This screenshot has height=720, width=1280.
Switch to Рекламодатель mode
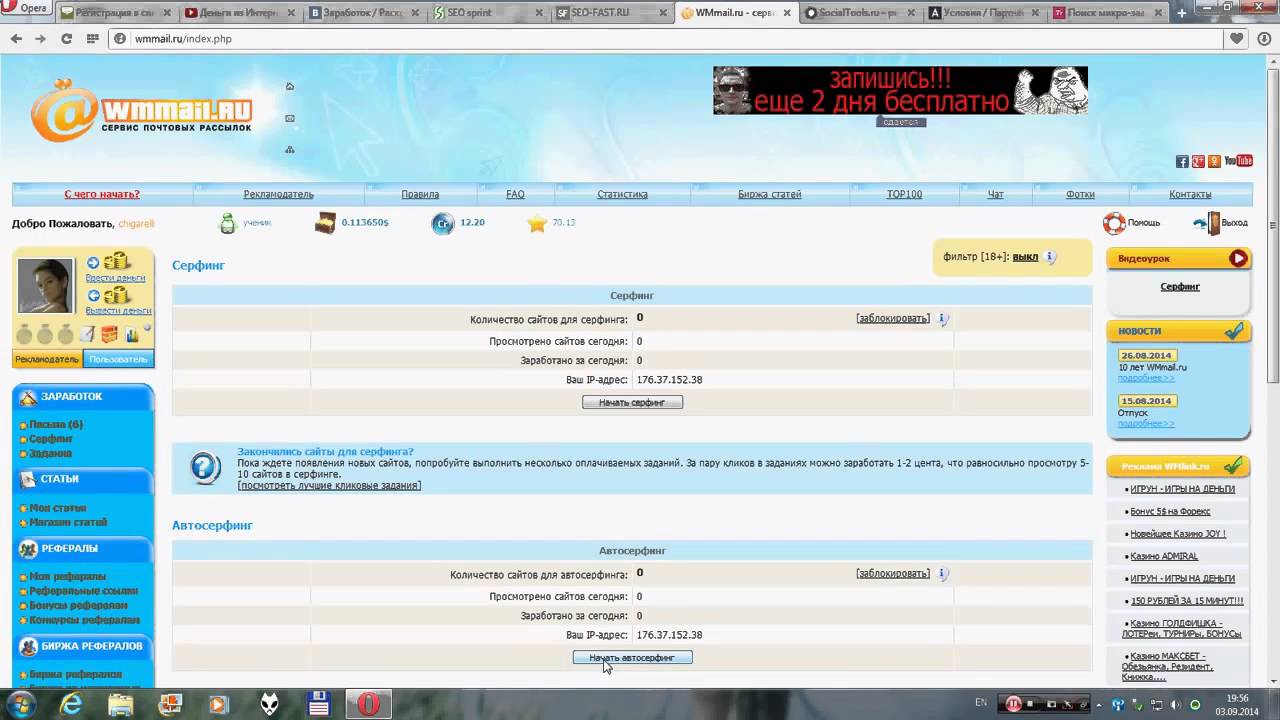[46, 359]
